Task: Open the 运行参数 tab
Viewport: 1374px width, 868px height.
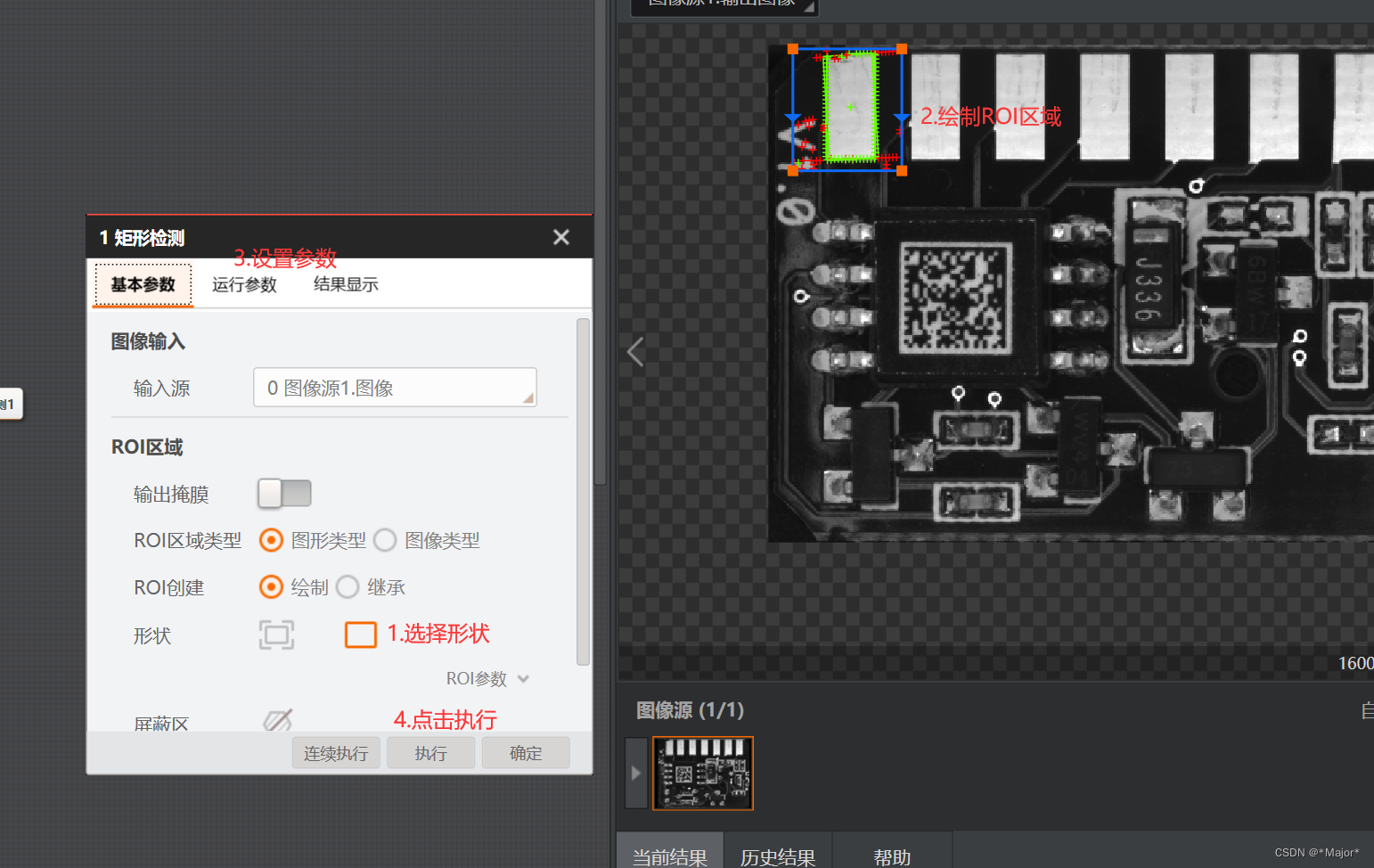Action: click(x=244, y=284)
